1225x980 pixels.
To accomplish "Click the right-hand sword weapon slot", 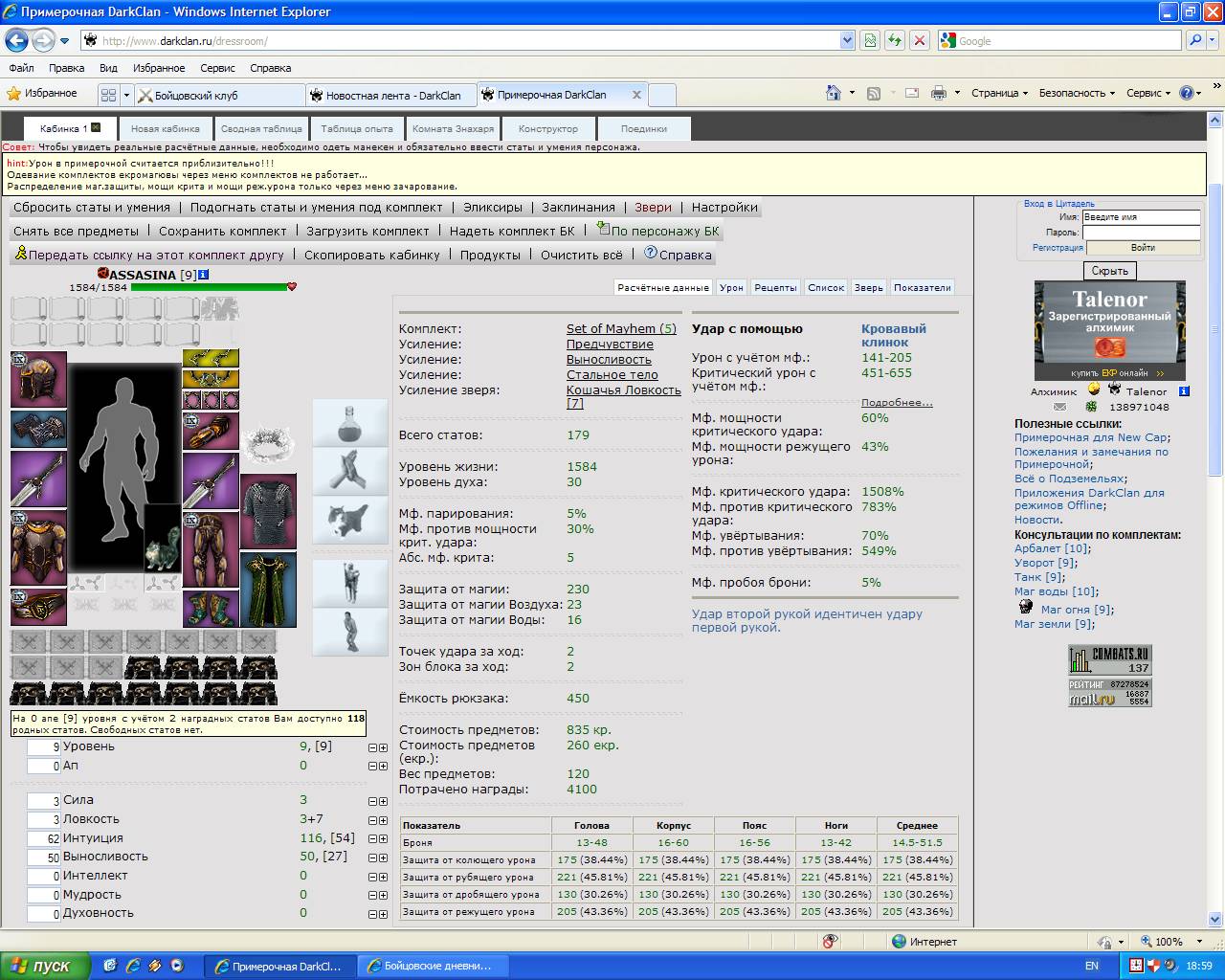I will click(x=211, y=481).
